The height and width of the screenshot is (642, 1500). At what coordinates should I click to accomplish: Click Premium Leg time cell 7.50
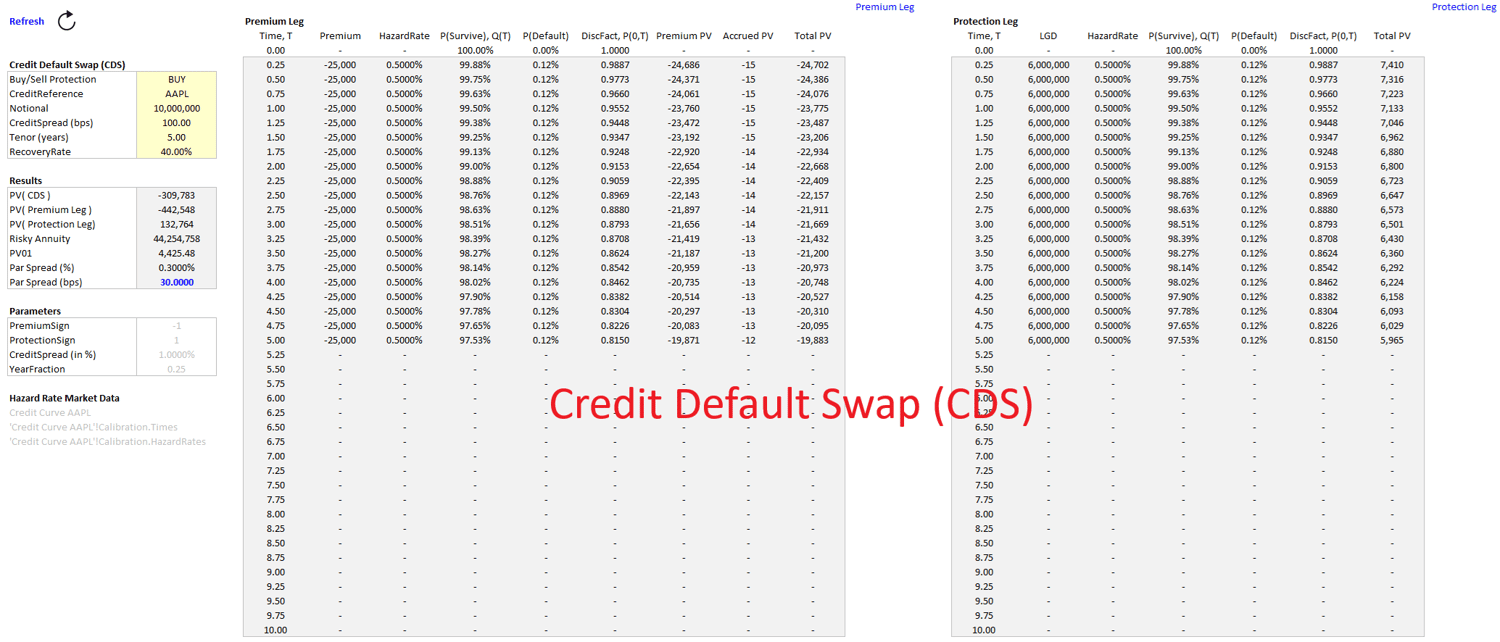(x=275, y=485)
